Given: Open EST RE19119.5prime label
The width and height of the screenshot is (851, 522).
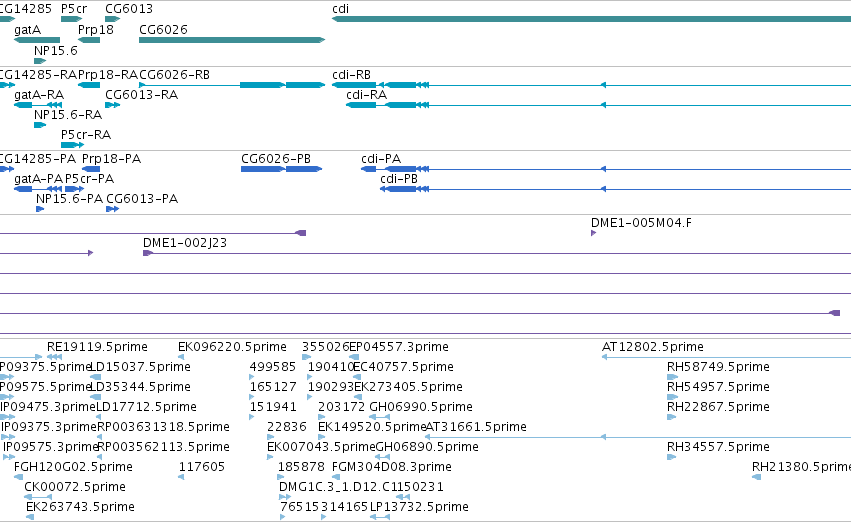Looking at the screenshot, I should click(x=97, y=347).
